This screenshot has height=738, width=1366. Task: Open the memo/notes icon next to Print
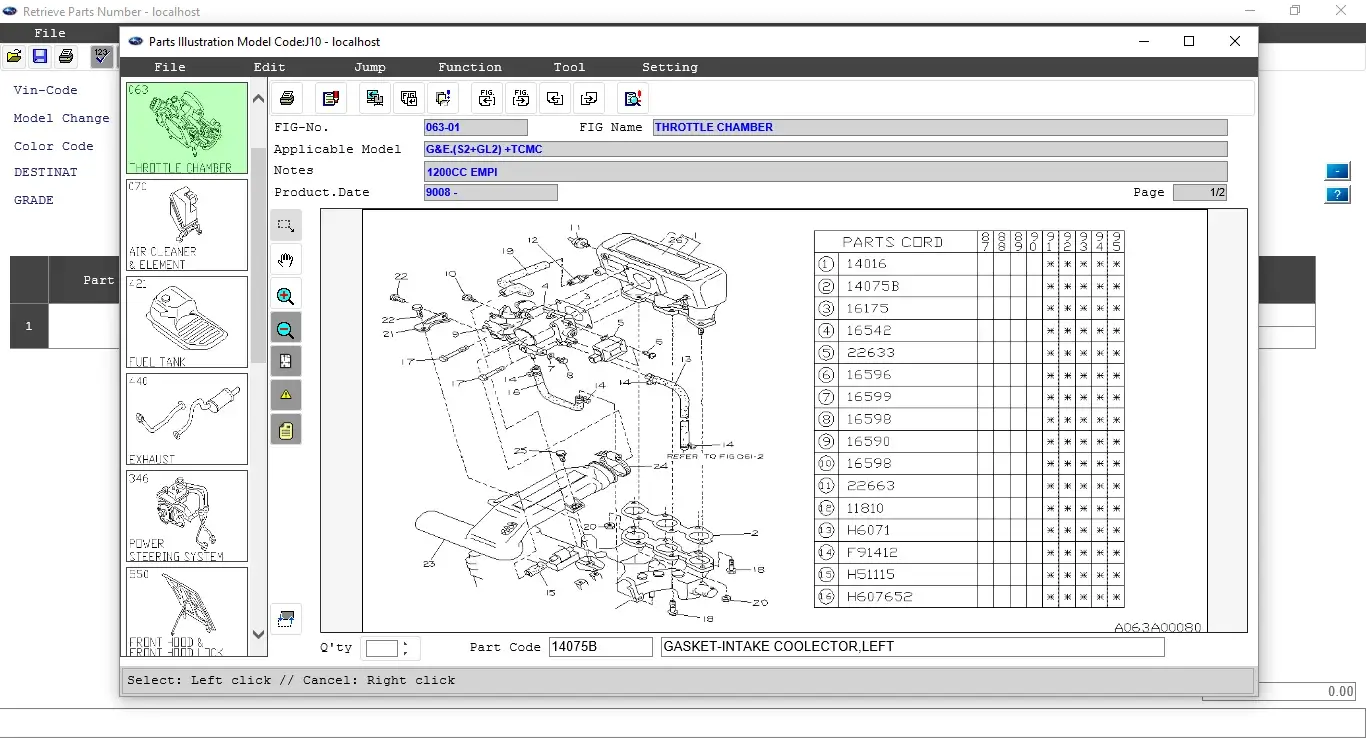(331, 98)
